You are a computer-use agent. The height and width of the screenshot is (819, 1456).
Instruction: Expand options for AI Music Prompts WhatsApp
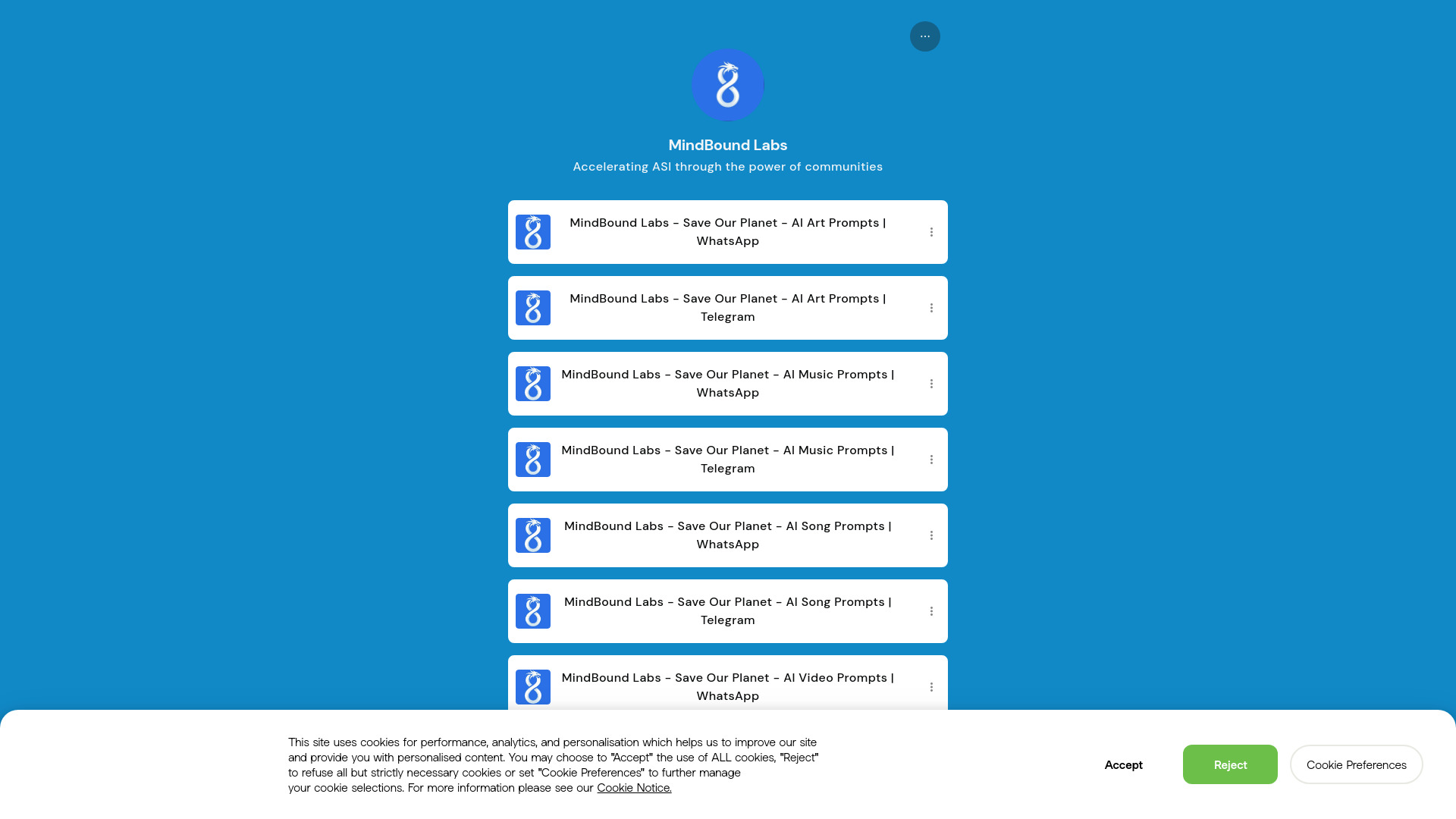point(931,383)
